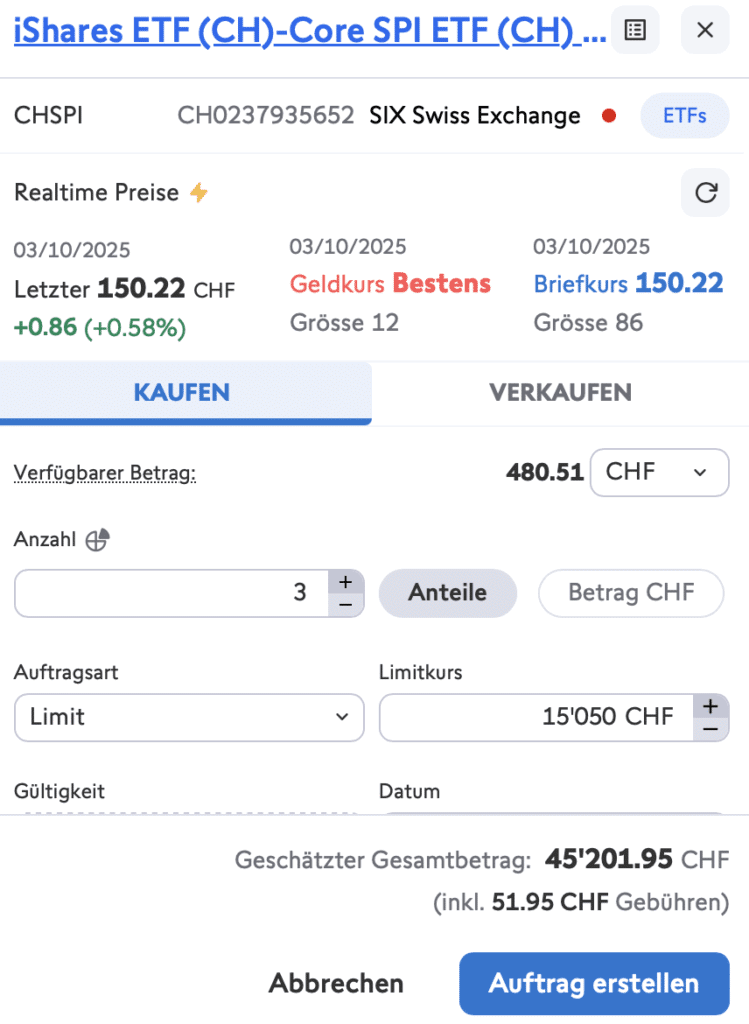749x1024 pixels.
Task: Open the Verfügbarer Betrag link
Action: 104,472
